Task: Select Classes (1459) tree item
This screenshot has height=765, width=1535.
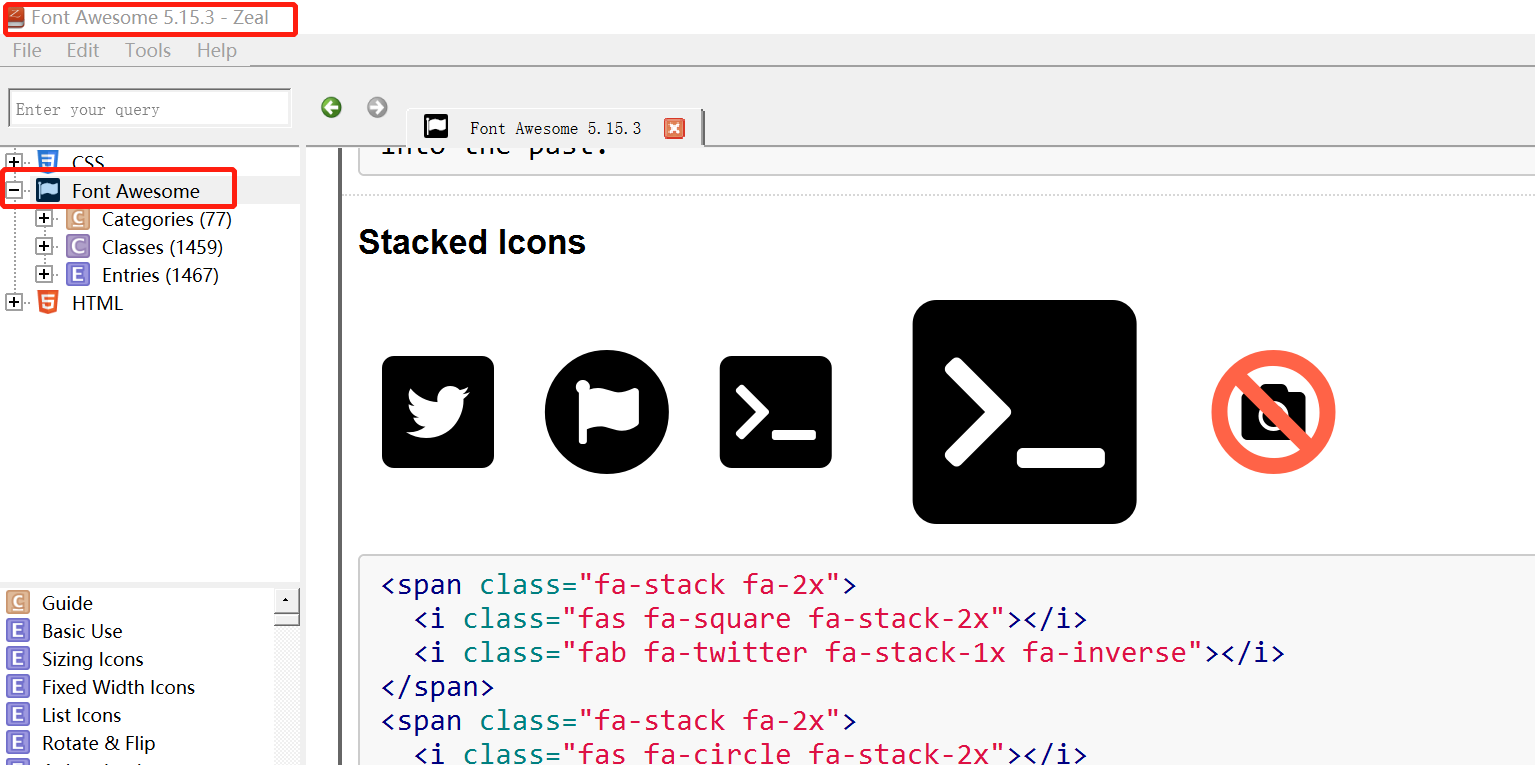Action: click(x=162, y=246)
